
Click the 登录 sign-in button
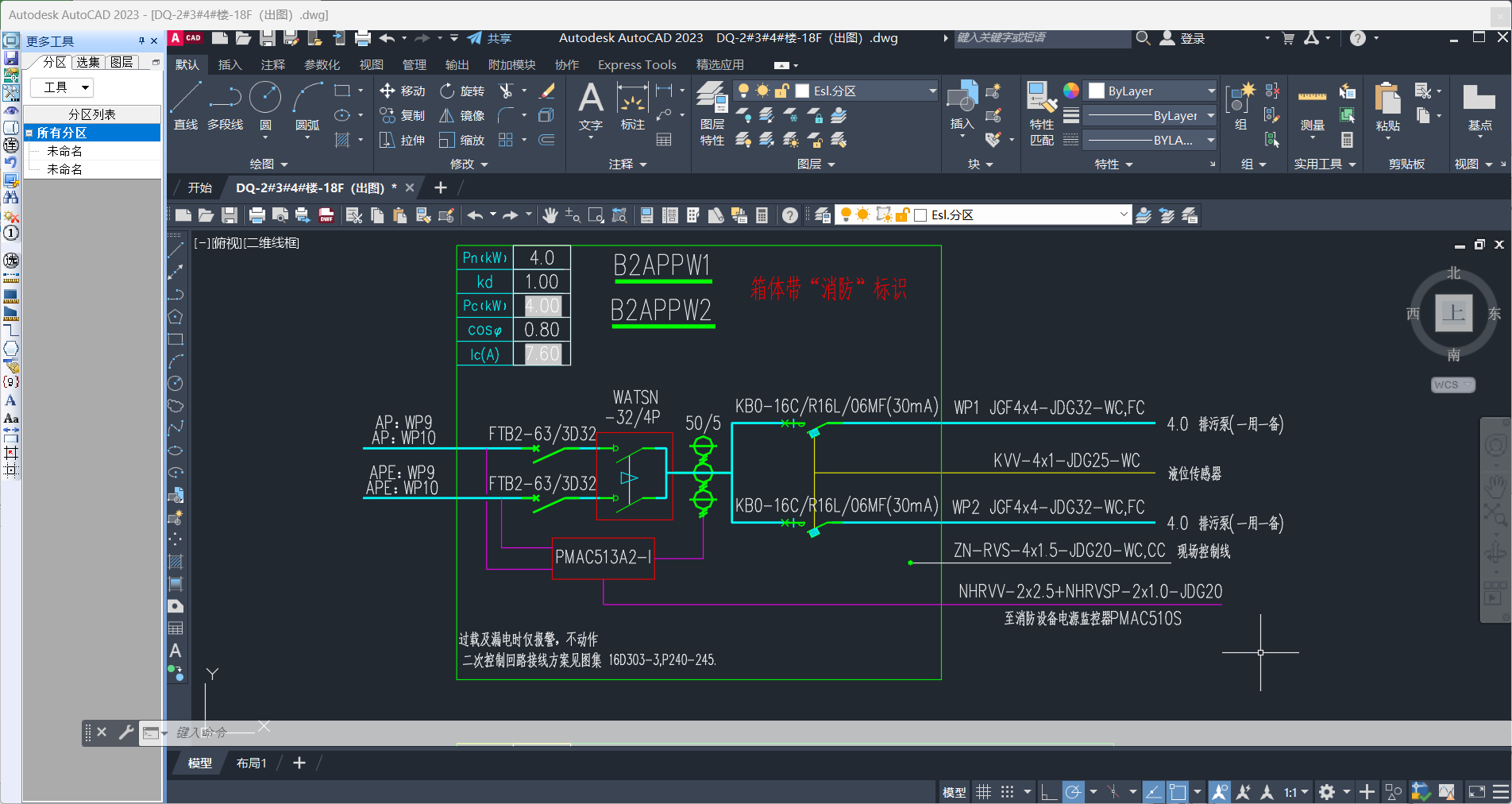click(1183, 38)
